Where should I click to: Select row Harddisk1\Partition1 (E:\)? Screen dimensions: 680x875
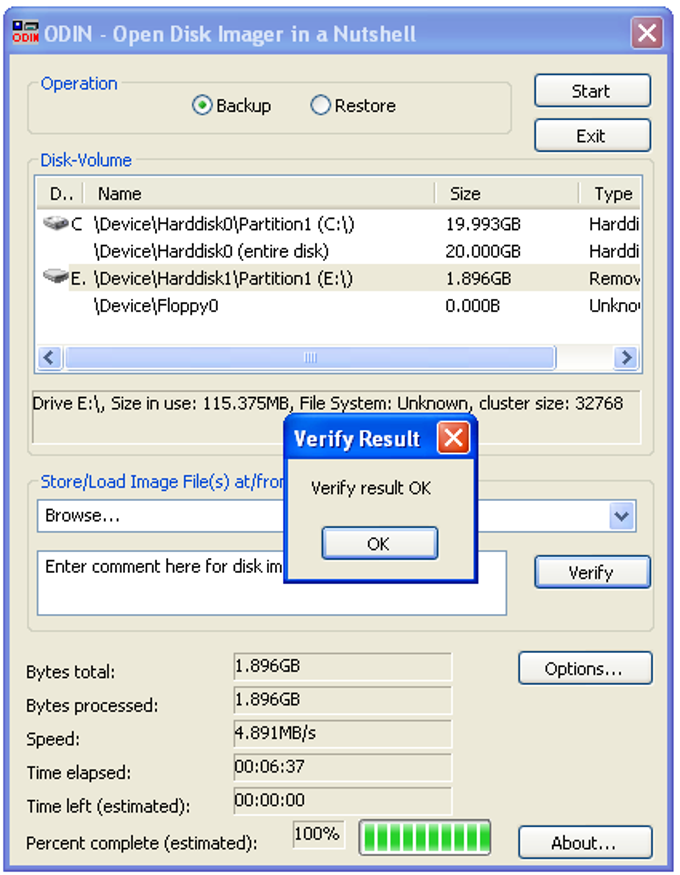(x=339, y=278)
